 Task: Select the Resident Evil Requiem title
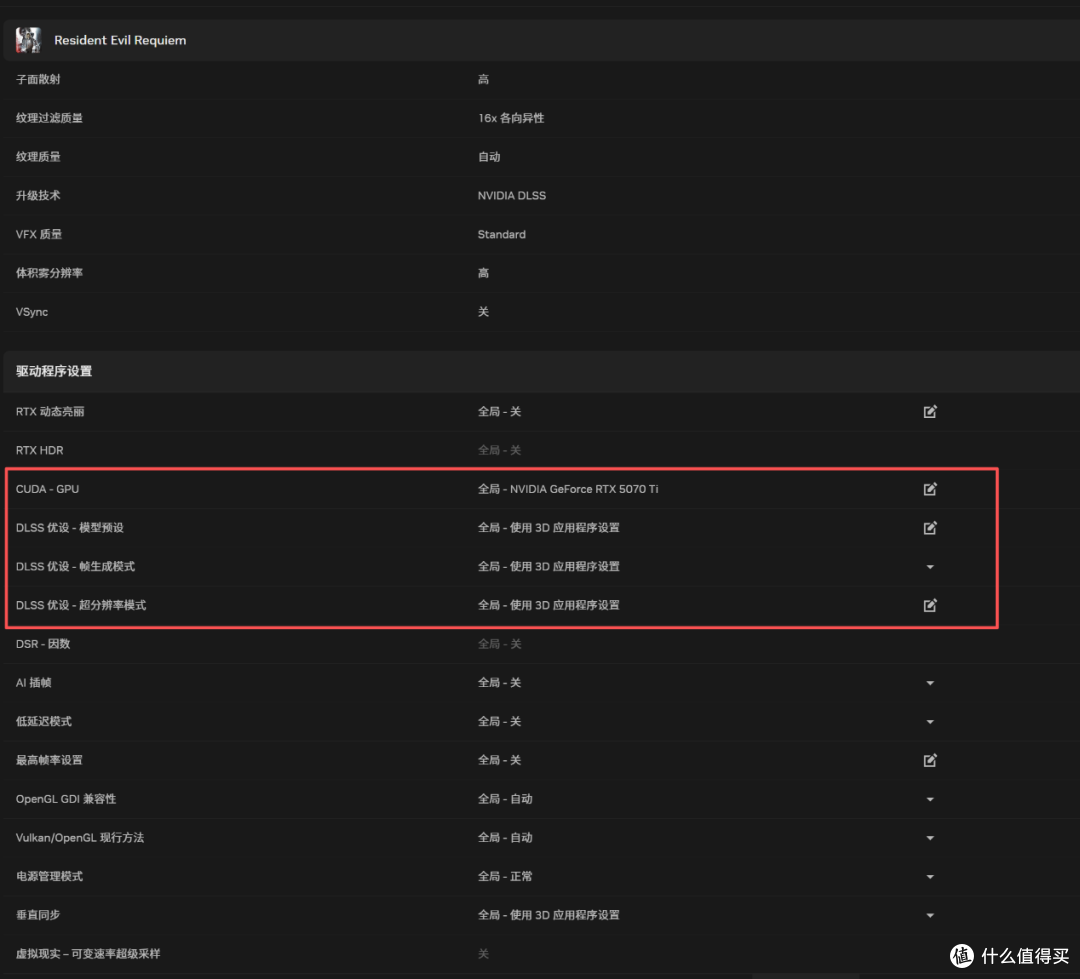120,40
